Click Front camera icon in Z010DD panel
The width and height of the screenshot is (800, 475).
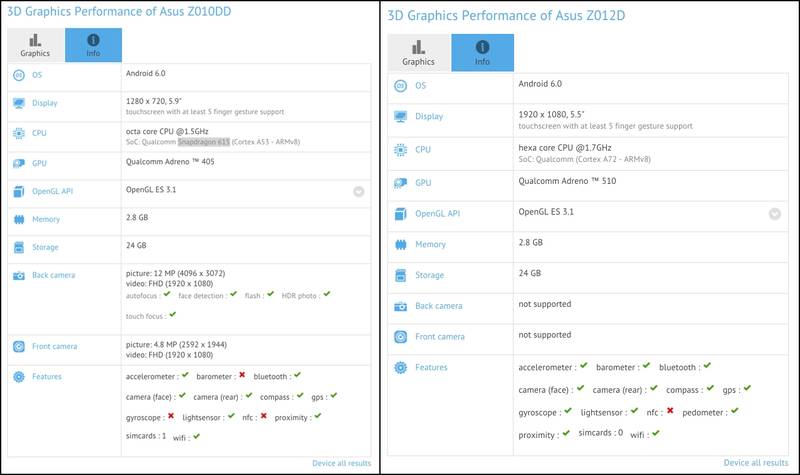tap(19, 346)
